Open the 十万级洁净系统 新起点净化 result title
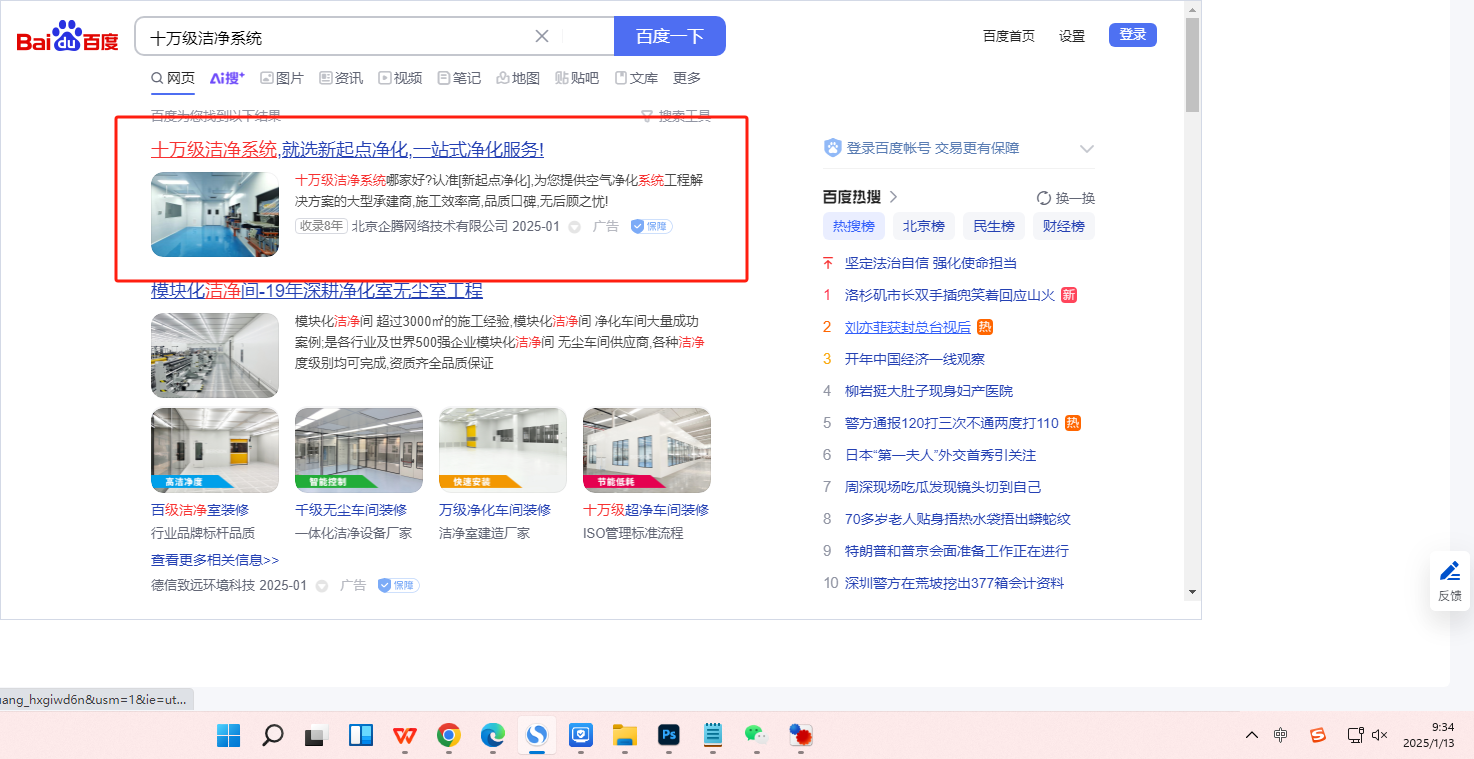1474x759 pixels. [347, 150]
